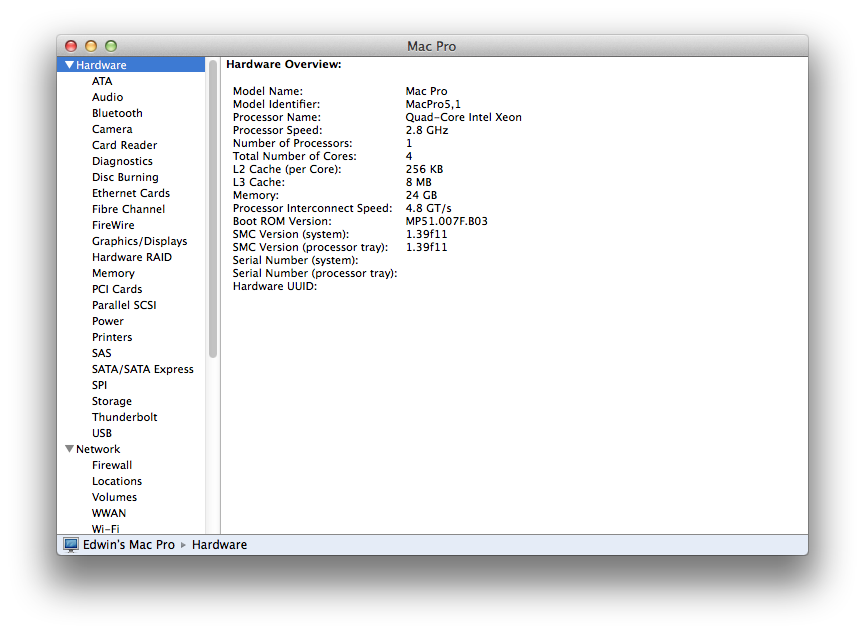This screenshot has height=634, width=865.
Task: Select SAS in the sidebar
Action: (102, 353)
